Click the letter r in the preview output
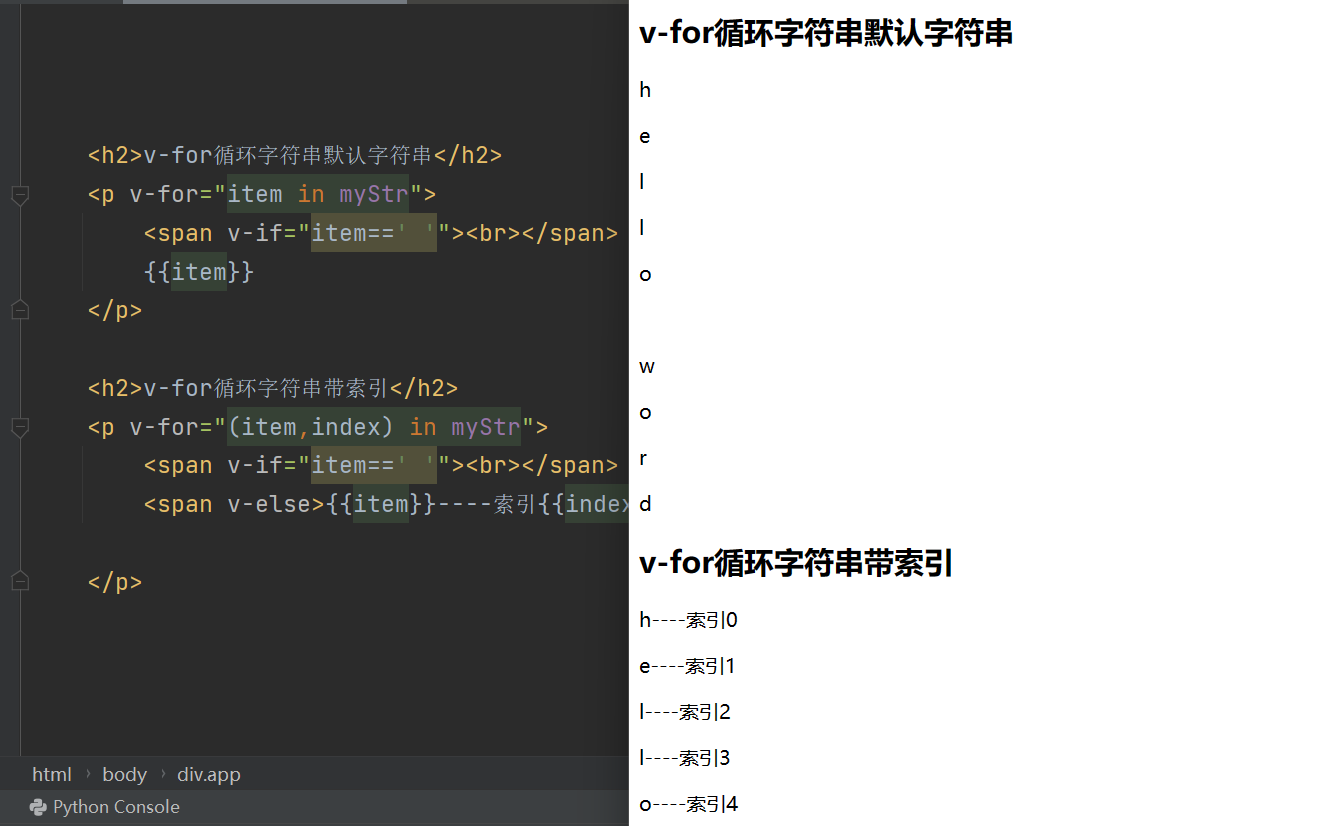The width and height of the screenshot is (1321, 826). click(643, 458)
